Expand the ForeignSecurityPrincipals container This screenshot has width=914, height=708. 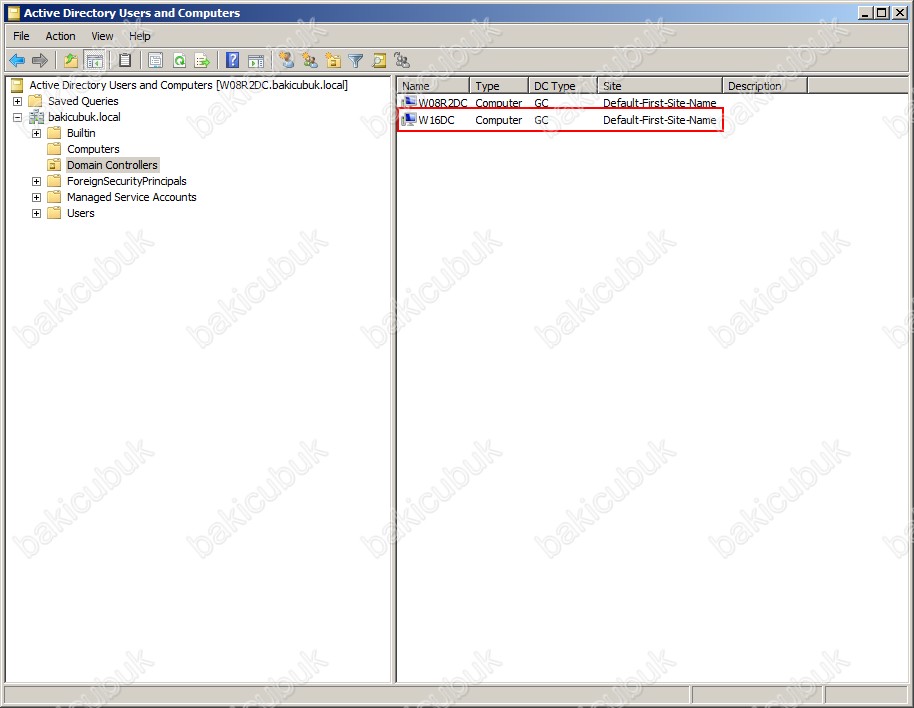coord(36,181)
